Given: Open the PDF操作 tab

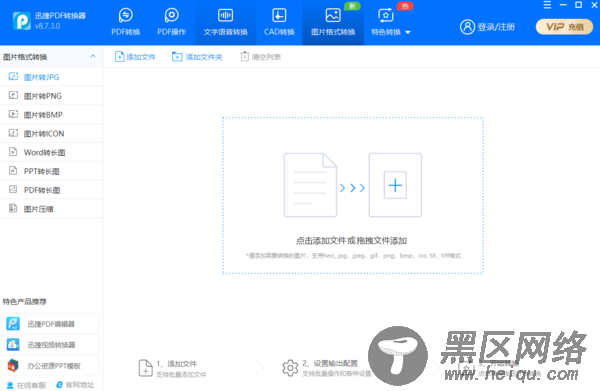Looking at the screenshot, I should coord(171,22).
